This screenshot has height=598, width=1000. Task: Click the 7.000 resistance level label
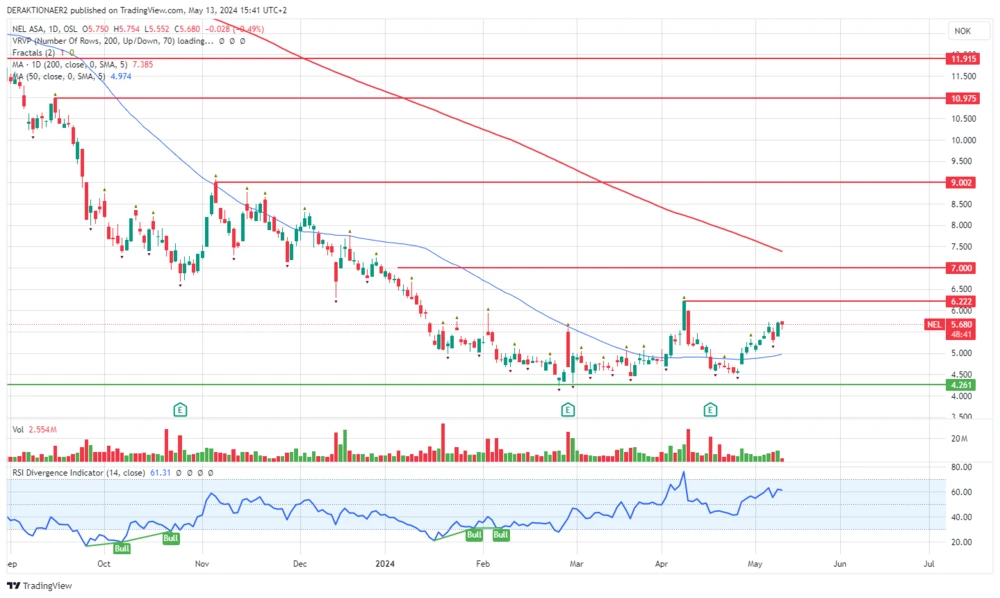point(964,268)
